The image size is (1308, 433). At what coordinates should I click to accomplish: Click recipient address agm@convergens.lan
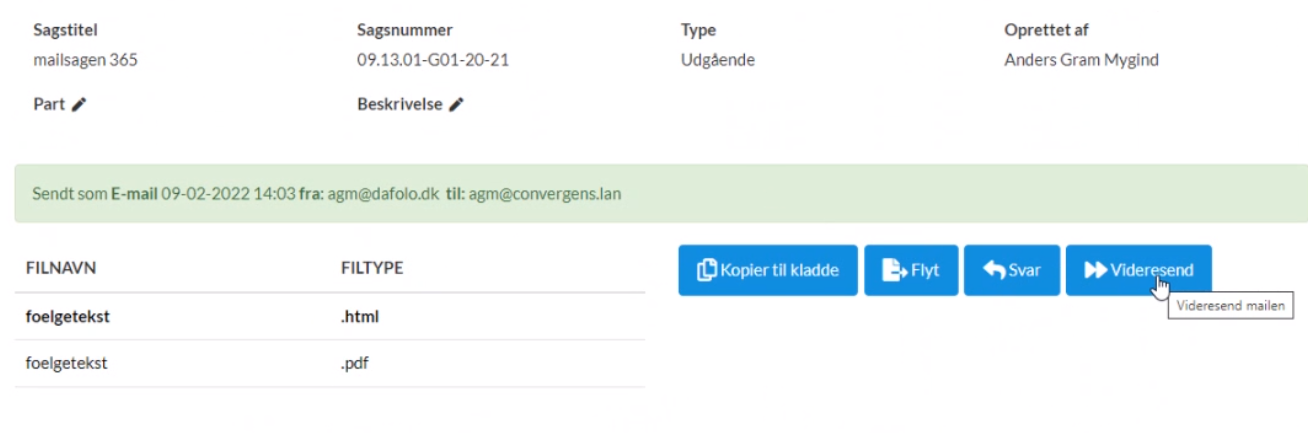[545, 193]
